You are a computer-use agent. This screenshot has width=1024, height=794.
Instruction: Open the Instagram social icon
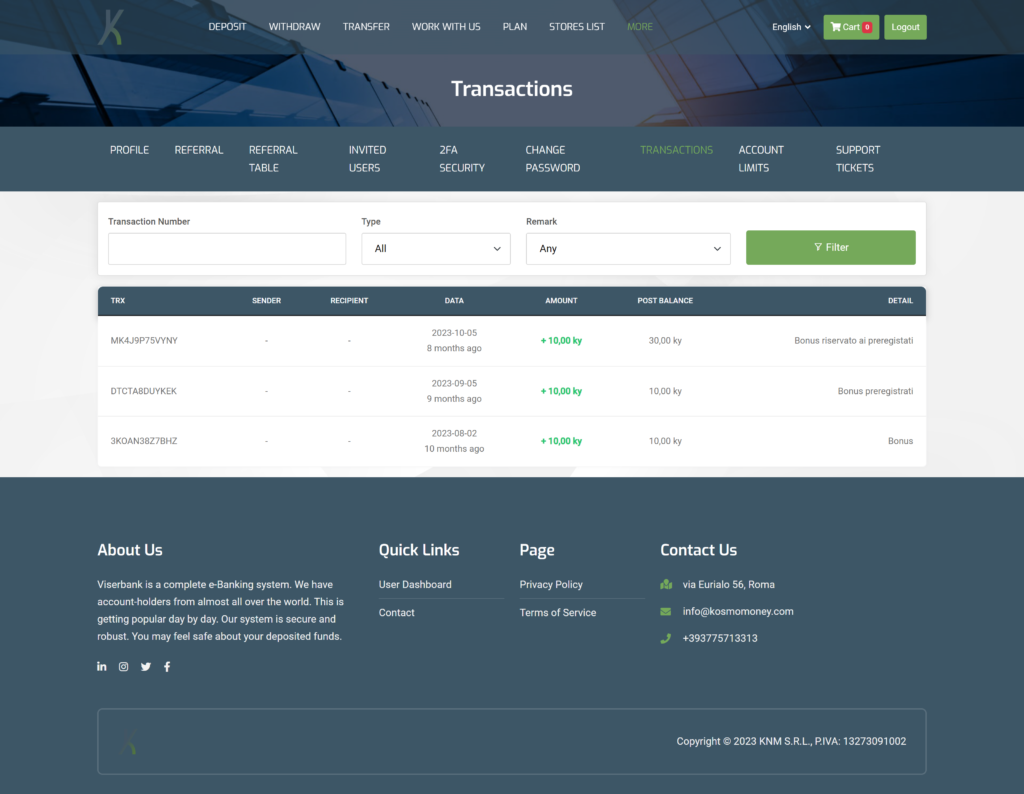124,667
